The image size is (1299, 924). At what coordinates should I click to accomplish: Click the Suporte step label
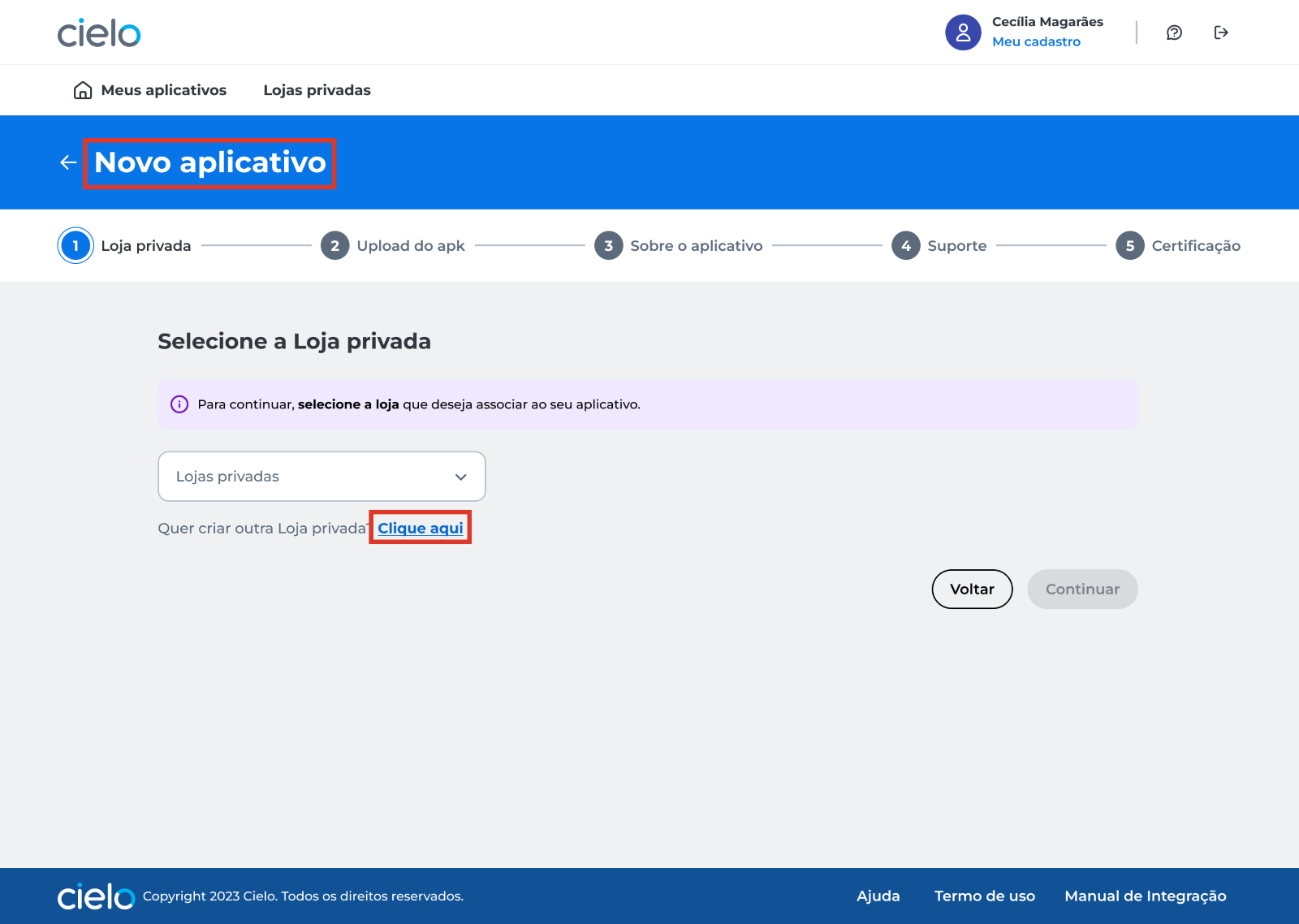pos(956,246)
